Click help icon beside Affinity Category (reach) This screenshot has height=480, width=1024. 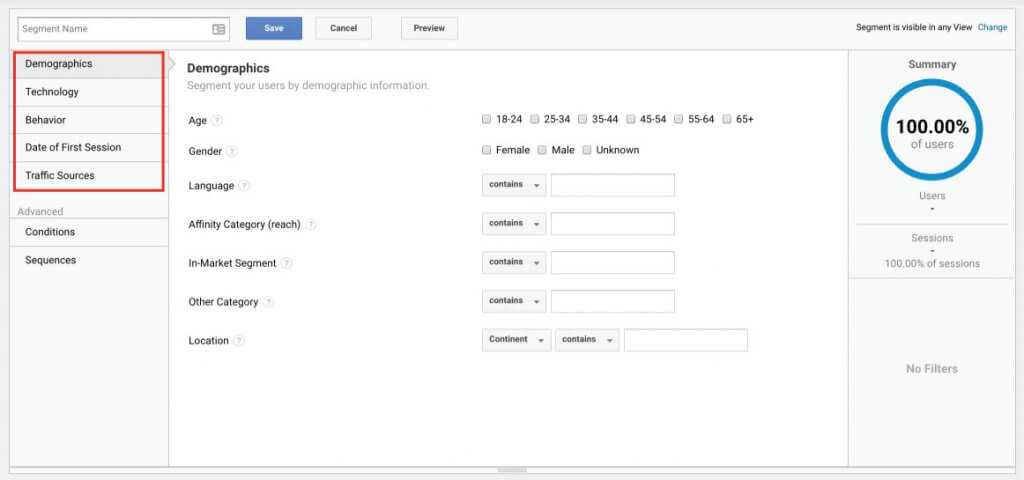pyautogui.click(x=311, y=224)
